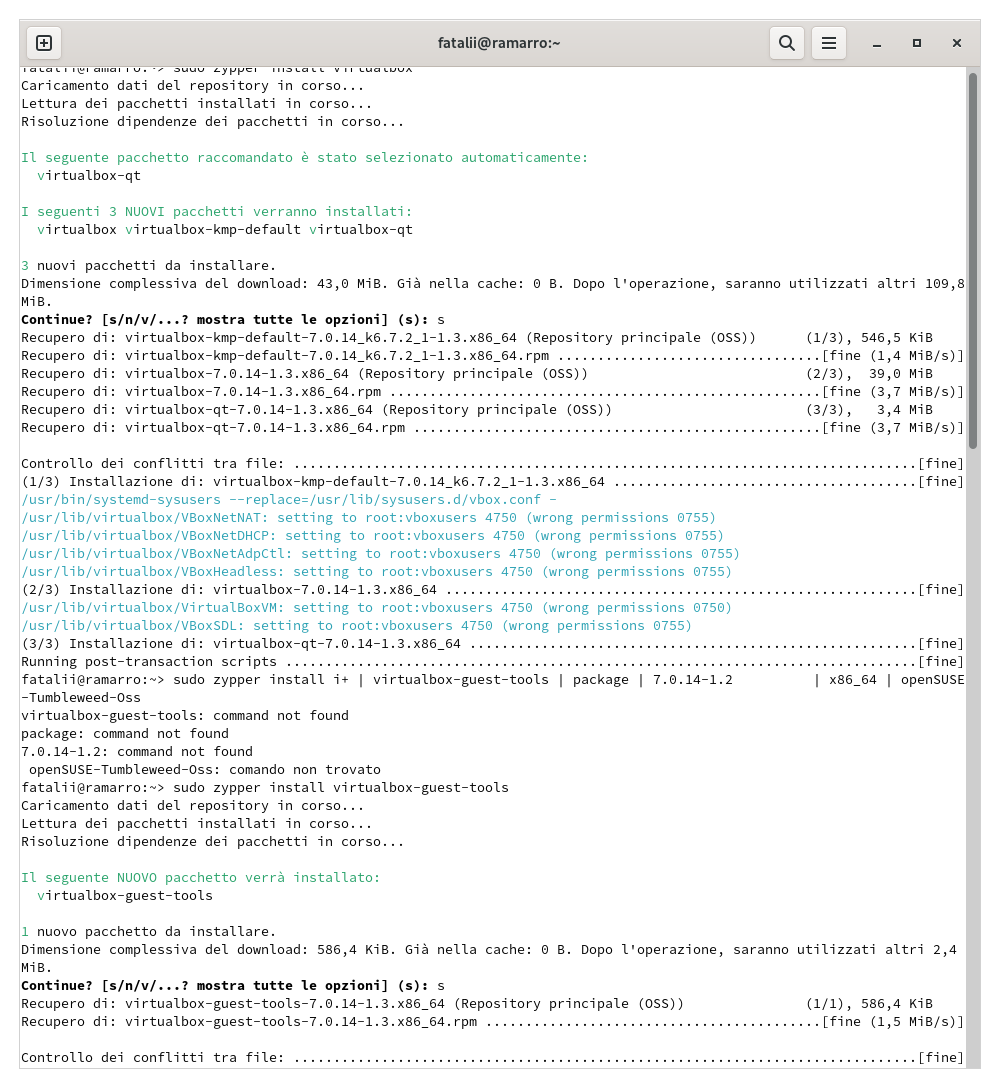Screen dimensions: 1000x1088
Task: Click 'I seguenti 3 NUOVI pacchetti verranno installati:'
Action: pos(217,212)
